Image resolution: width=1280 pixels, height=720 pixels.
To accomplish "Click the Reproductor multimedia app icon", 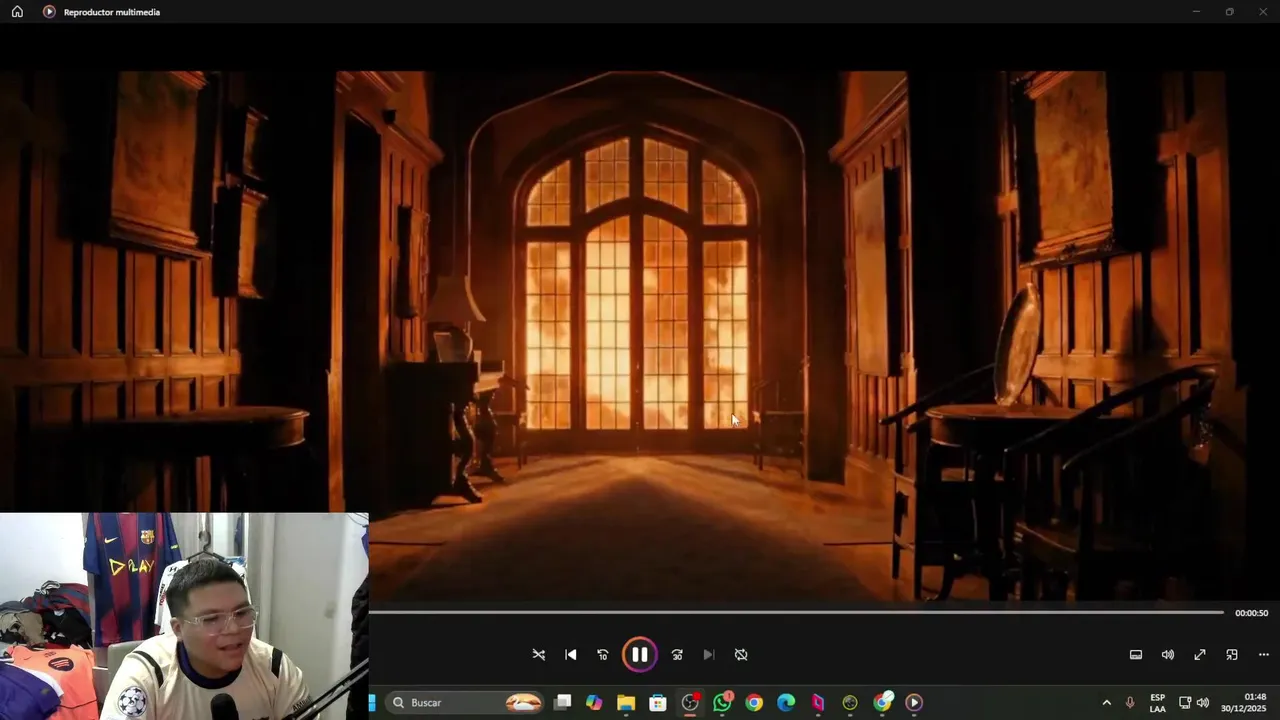I will click(x=49, y=12).
